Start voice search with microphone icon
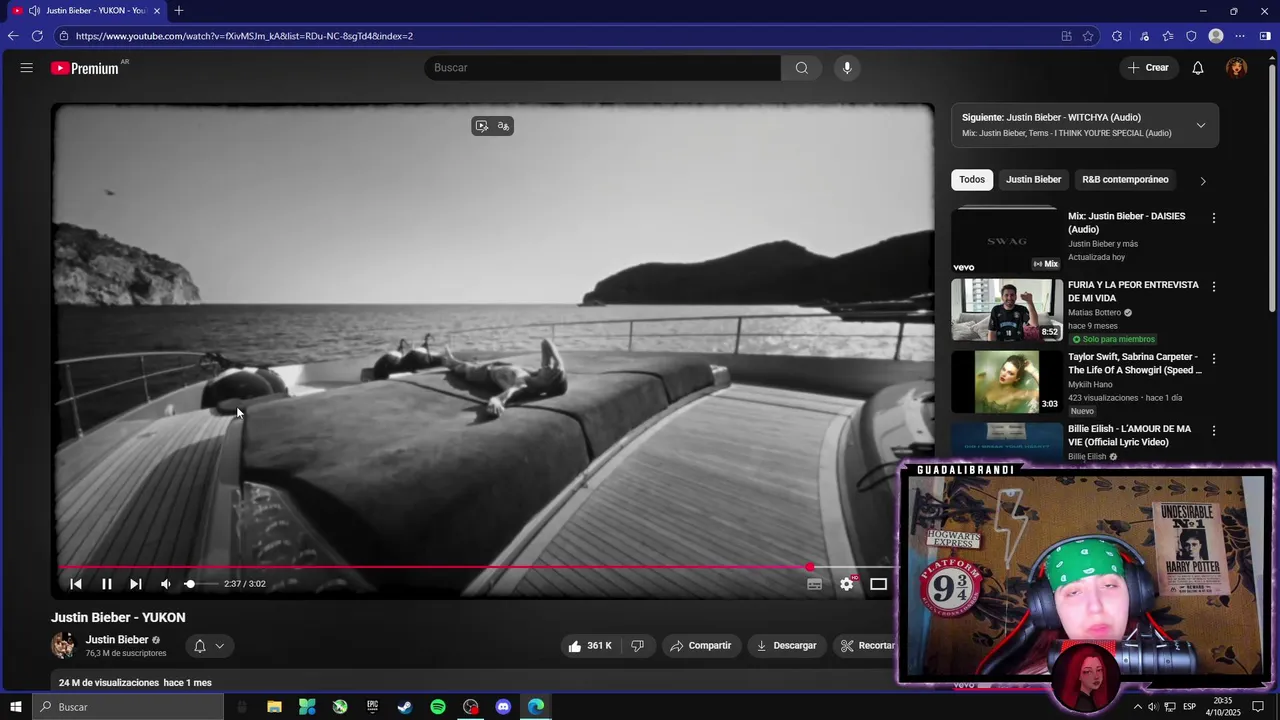The width and height of the screenshot is (1280, 720). pyautogui.click(x=847, y=68)
